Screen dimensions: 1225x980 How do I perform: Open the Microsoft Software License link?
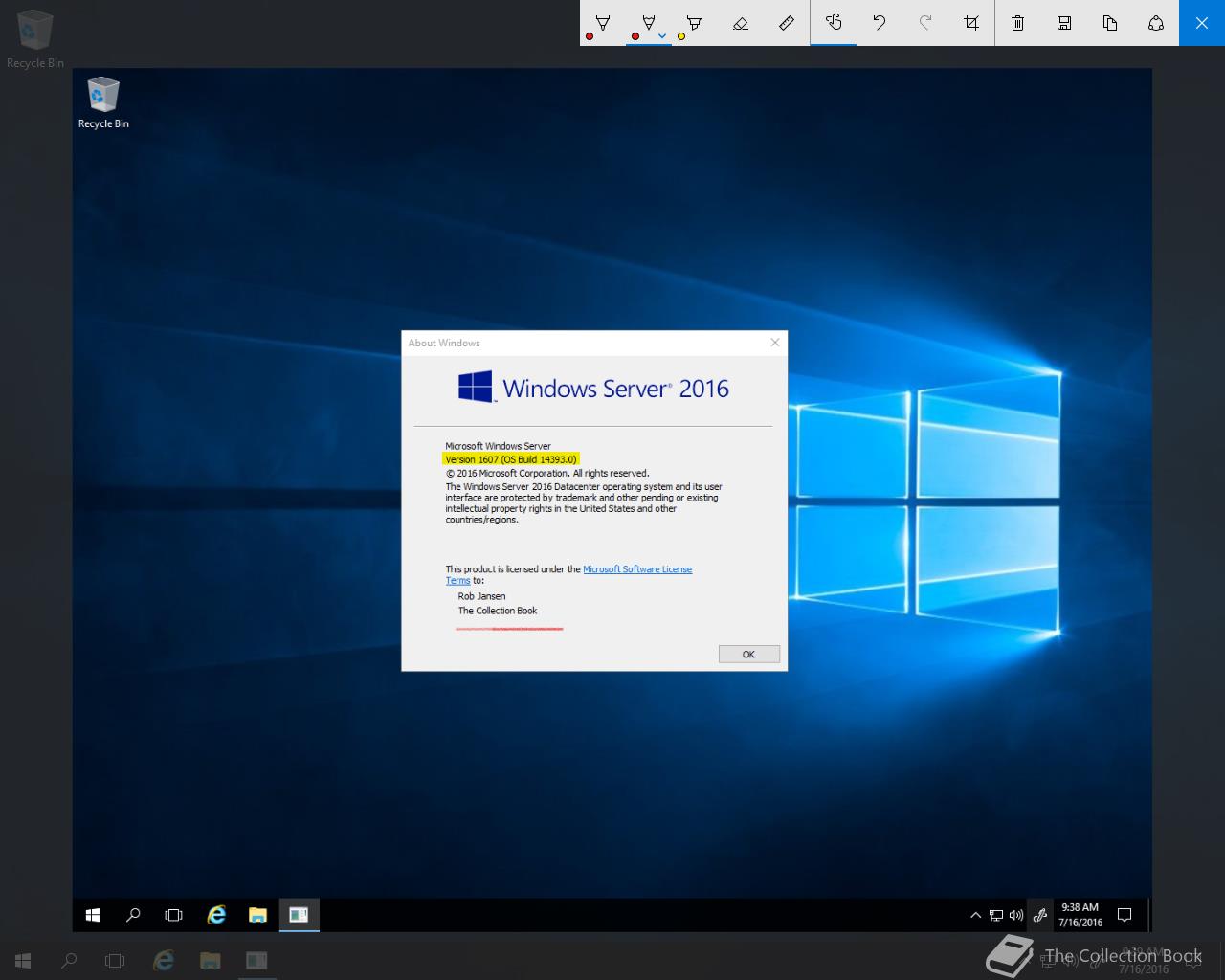click(x=637, y=569)
